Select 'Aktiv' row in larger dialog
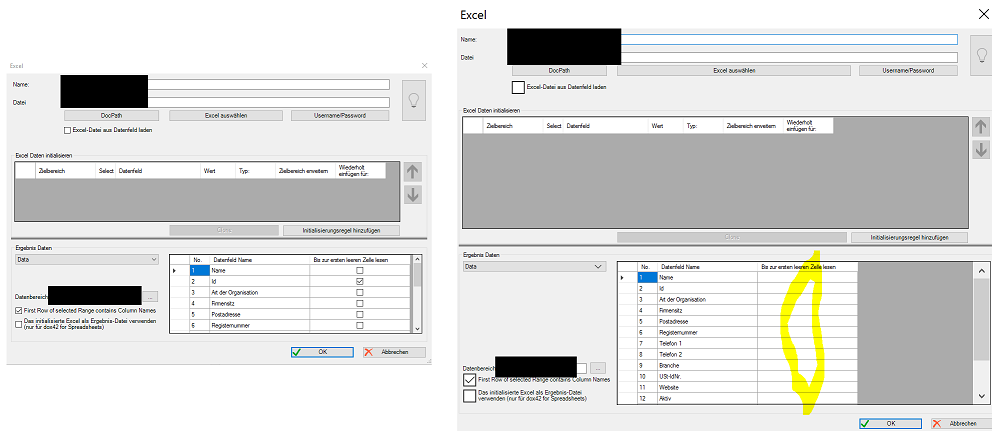This screenshot has width=992, height=431. pyautogui.click(x=738, y=398)
